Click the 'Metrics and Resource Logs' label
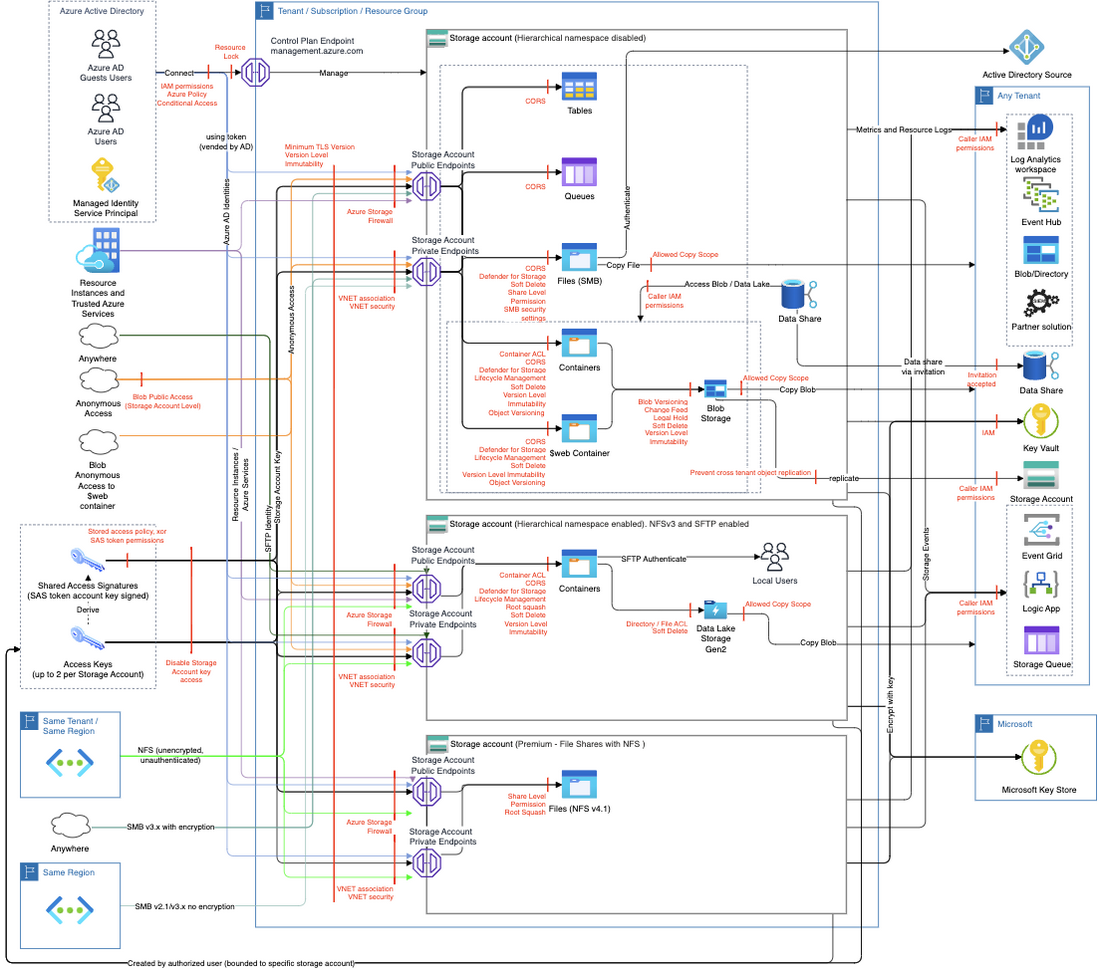1100x972 pixels. (x=904, y=130)
